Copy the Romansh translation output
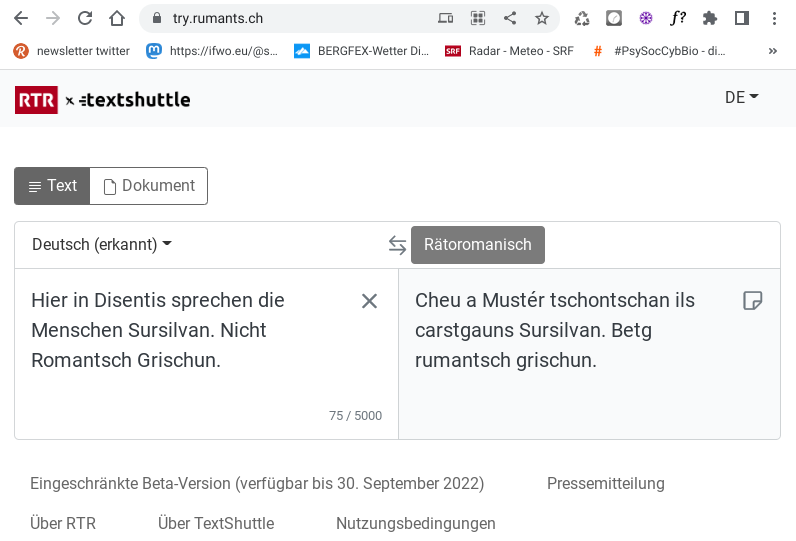The height and width of the screenshot is (541, 796). 753,301
